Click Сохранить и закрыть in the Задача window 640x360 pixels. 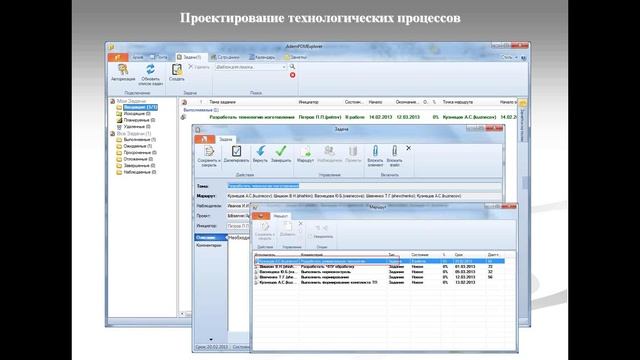[209, 156]
